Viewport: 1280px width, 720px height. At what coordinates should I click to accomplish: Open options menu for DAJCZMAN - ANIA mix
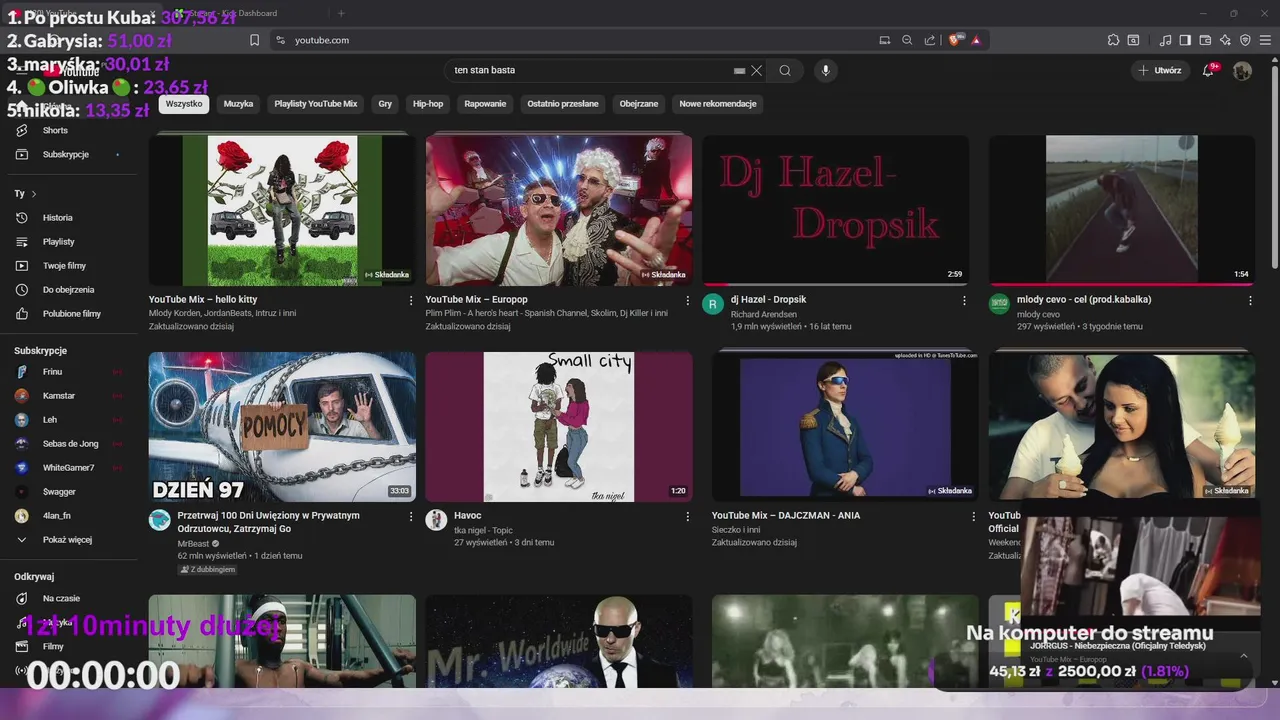974,516
